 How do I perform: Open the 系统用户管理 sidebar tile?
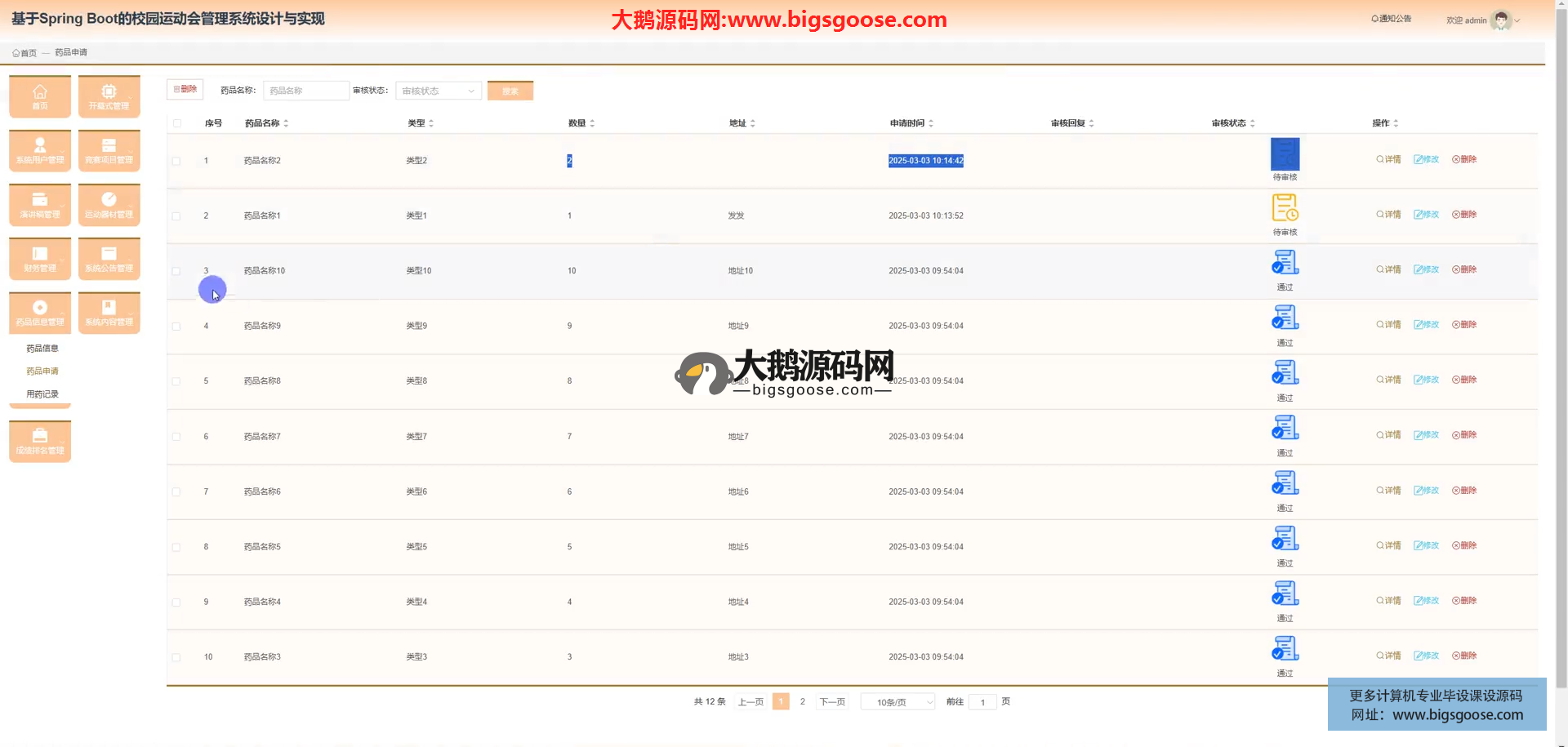(x=40, y=151)
